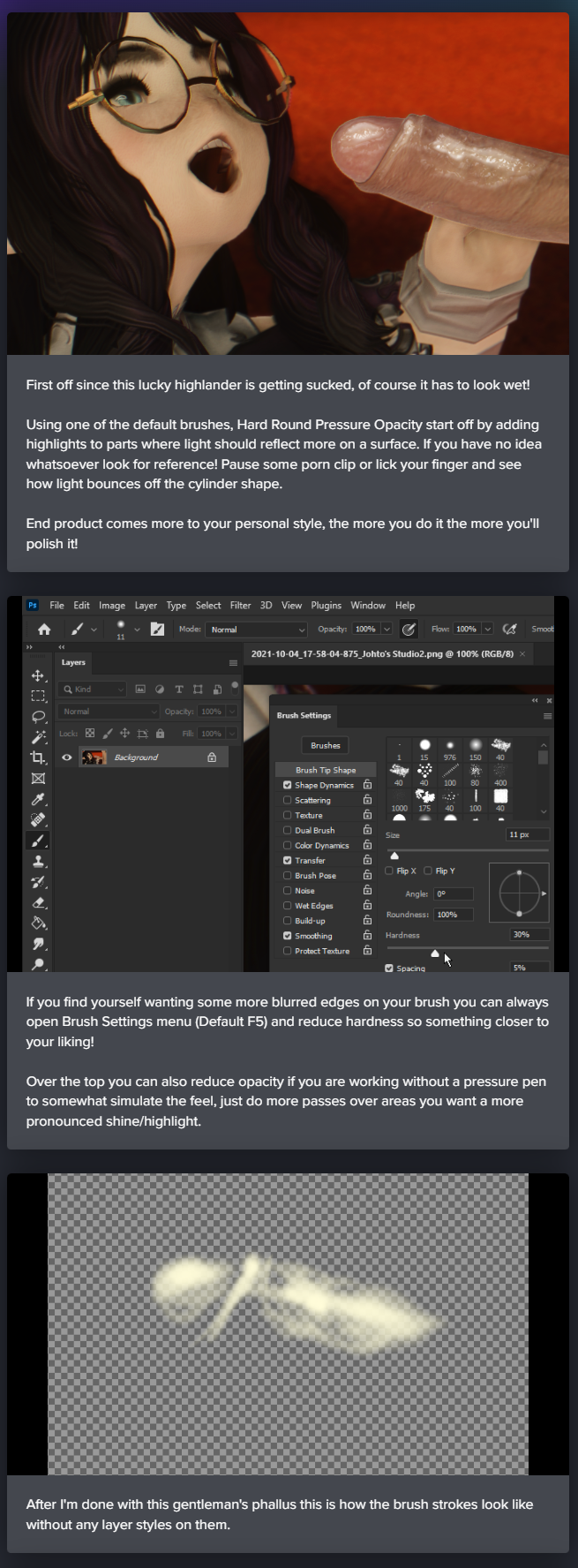The height and width of the screenshot is (1568, 578).
Task: Select the Lasso tool
Action: click(x=37, y=716)
